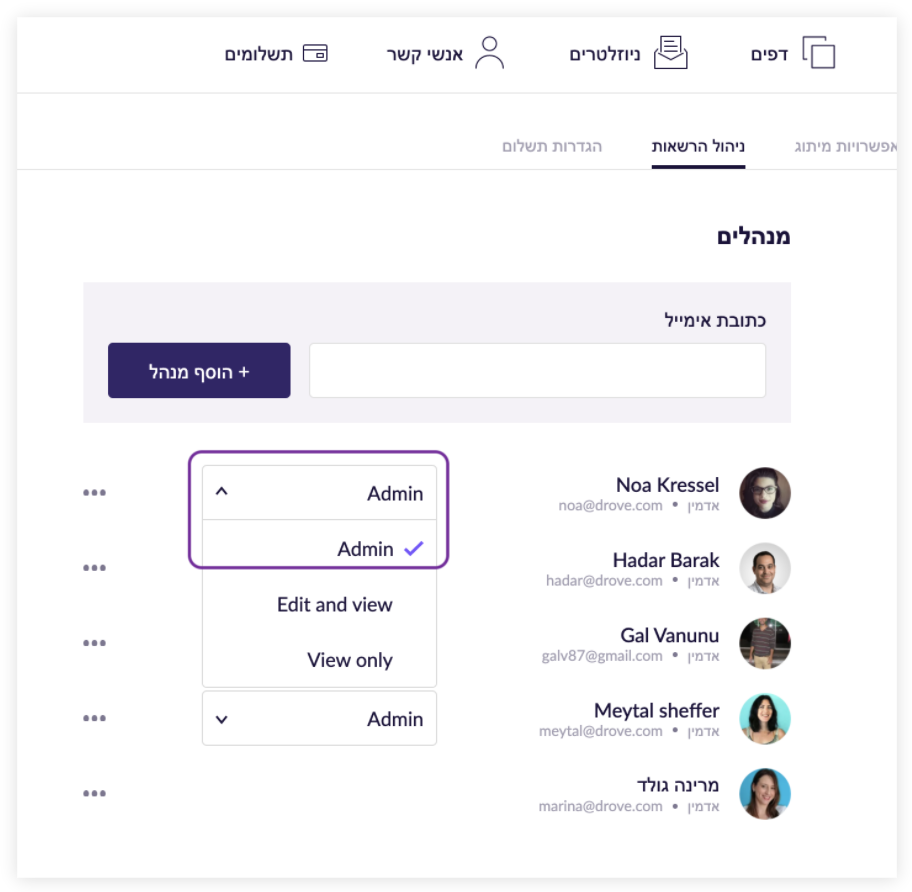Click the הוסף מנהל button

199,371
